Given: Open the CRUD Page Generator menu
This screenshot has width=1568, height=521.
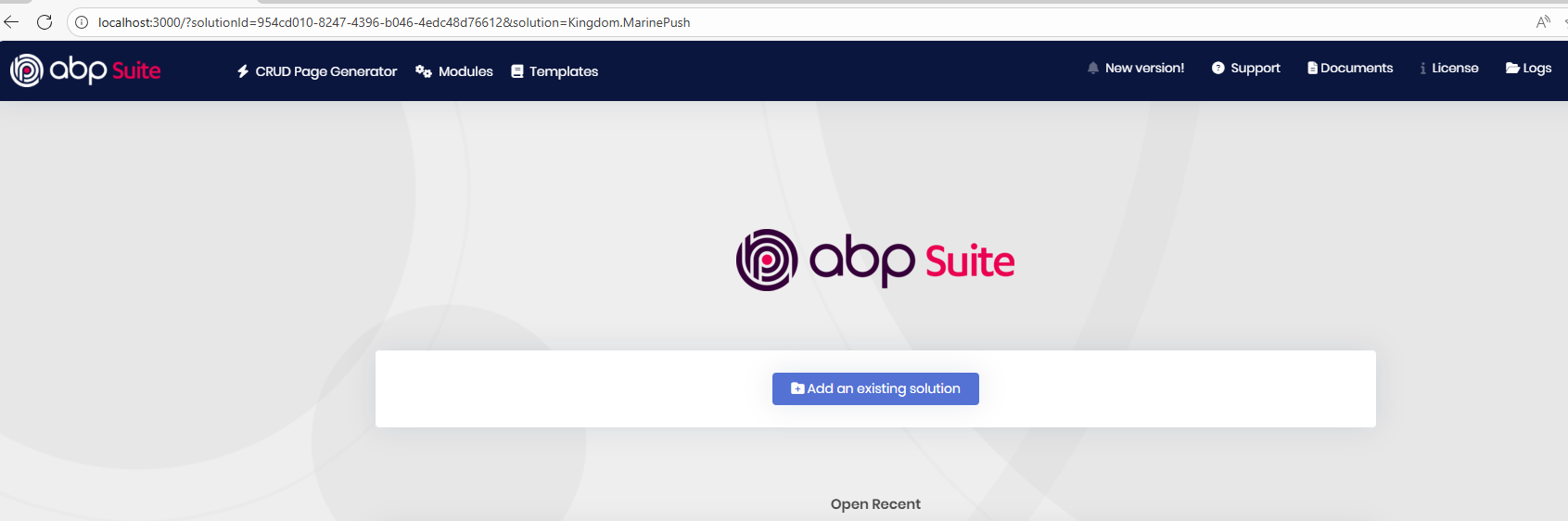Looking at the screenshot, I should click(x=317, y=71).
